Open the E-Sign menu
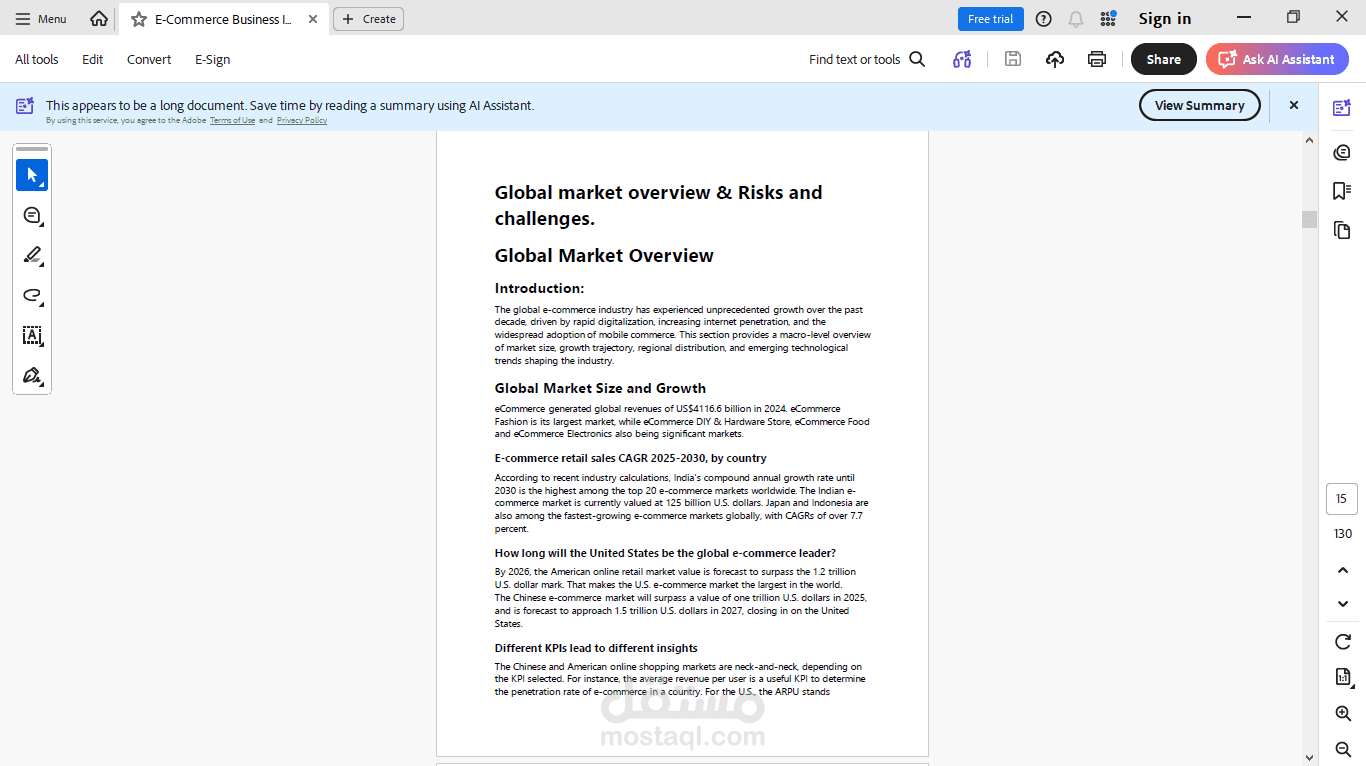Image resolution: width=1366 pixels, height=766 pixels. pyautogui.click(x=213, y=59)
